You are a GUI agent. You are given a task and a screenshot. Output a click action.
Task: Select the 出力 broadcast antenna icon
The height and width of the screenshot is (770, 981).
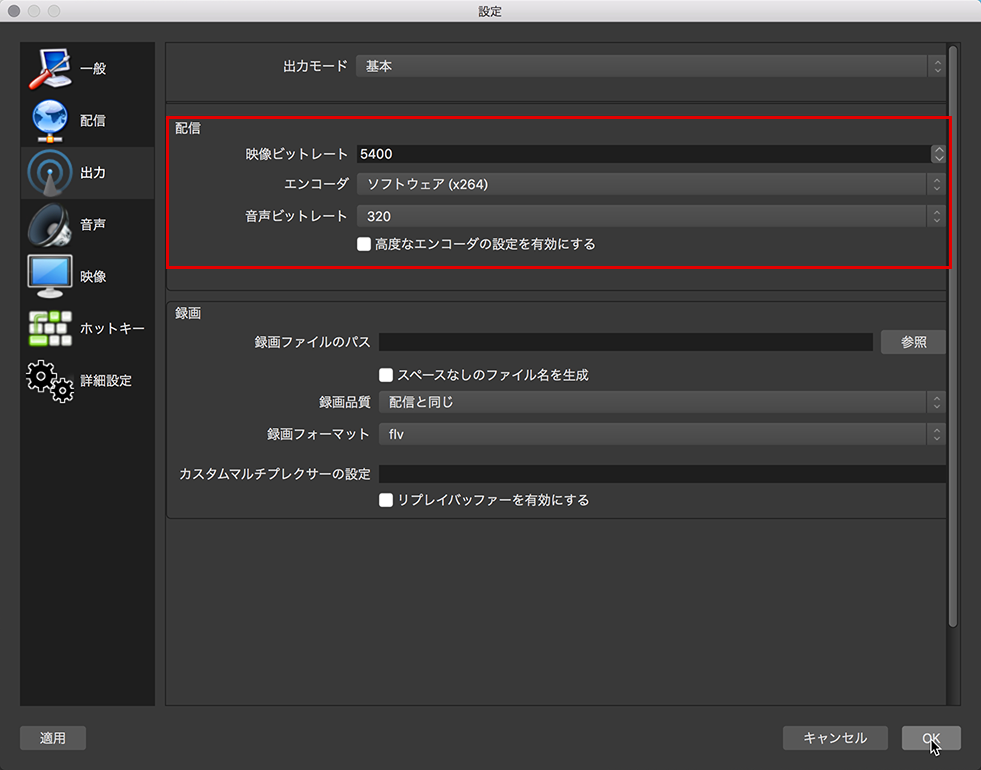[50, 173]
